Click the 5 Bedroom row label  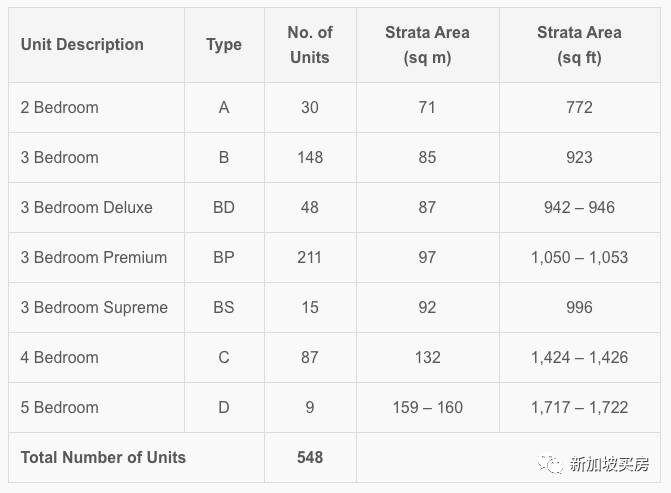(x=60, y=407)
